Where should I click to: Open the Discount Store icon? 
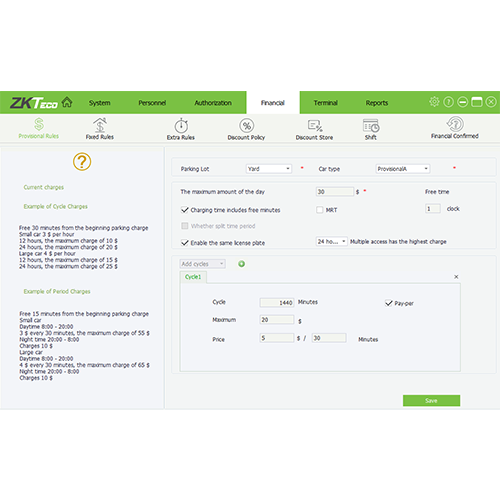[315, 126]
